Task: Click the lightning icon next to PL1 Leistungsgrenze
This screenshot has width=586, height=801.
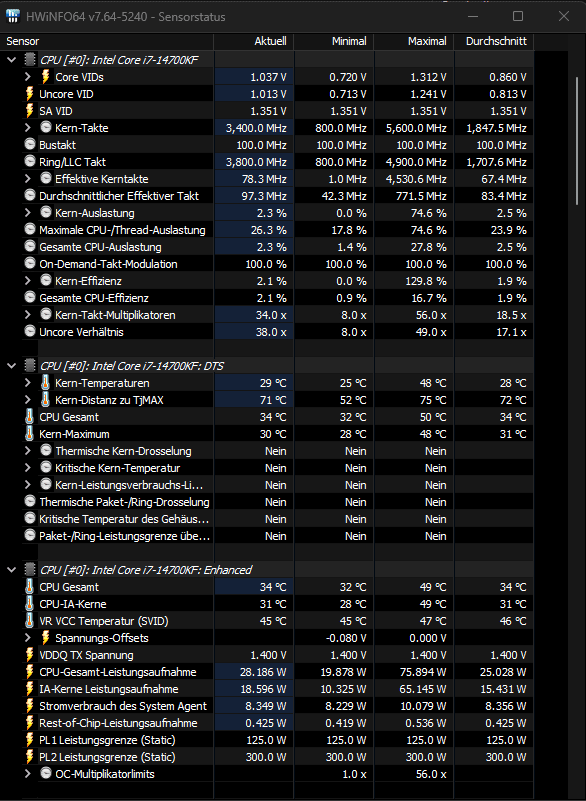Action: pos(30,740)
